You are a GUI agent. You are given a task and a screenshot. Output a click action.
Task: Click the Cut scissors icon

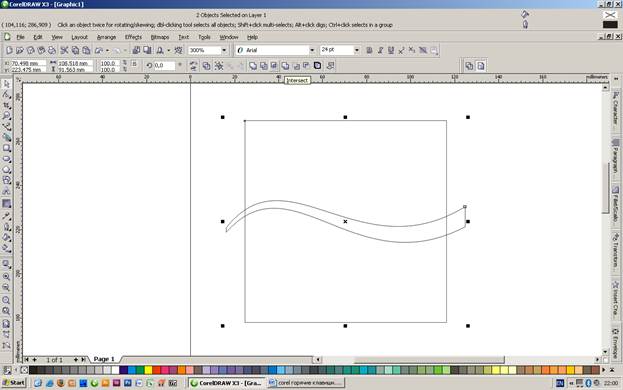pyautogui.click(x=64, y=50)
